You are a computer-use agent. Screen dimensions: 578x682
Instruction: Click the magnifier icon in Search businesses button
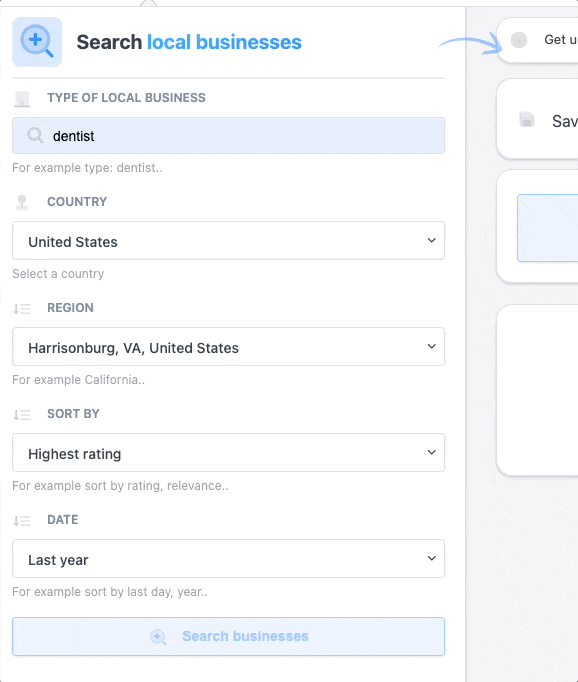[158, 637]
